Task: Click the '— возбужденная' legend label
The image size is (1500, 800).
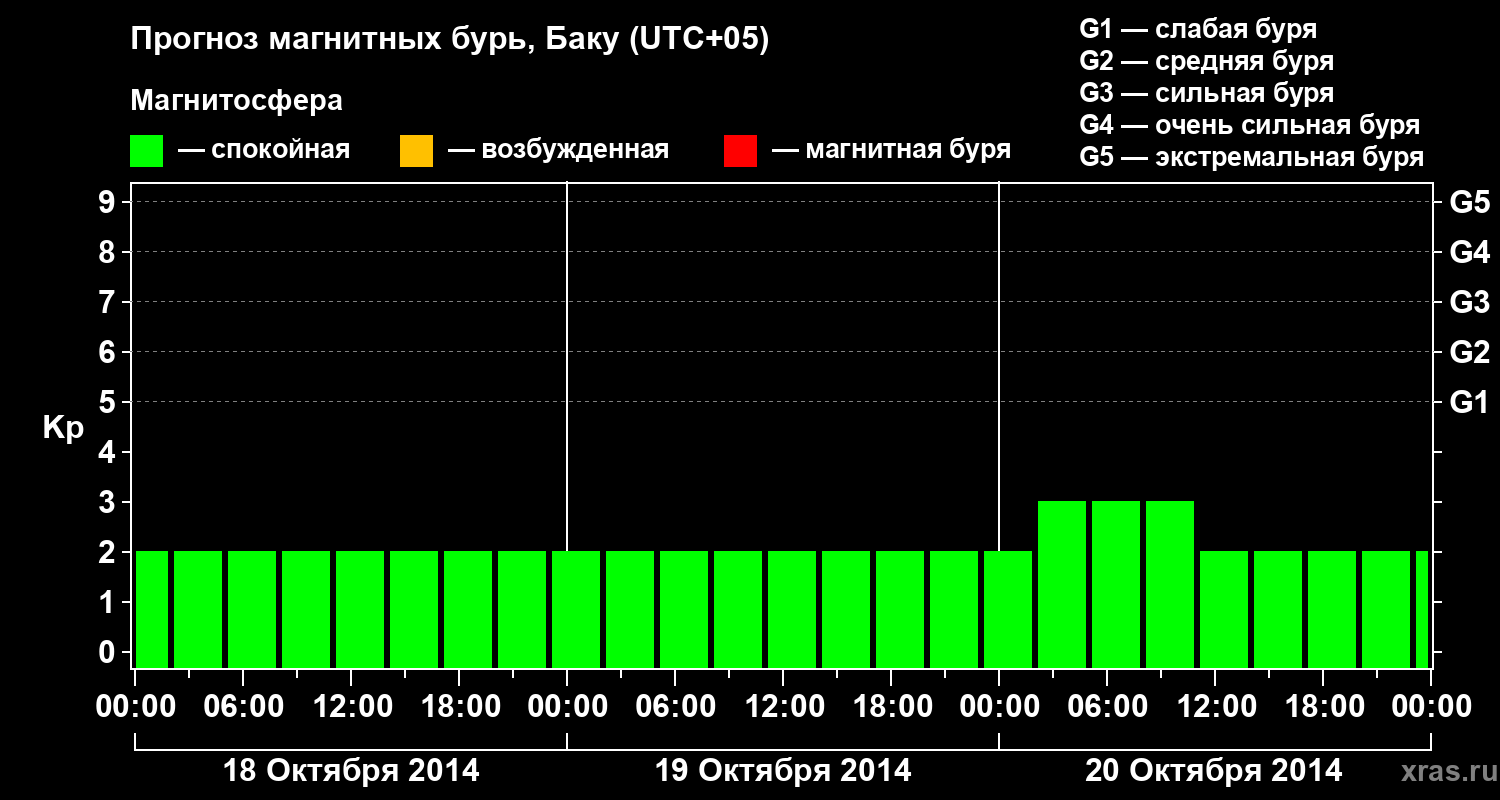Action: pos(558,150)
